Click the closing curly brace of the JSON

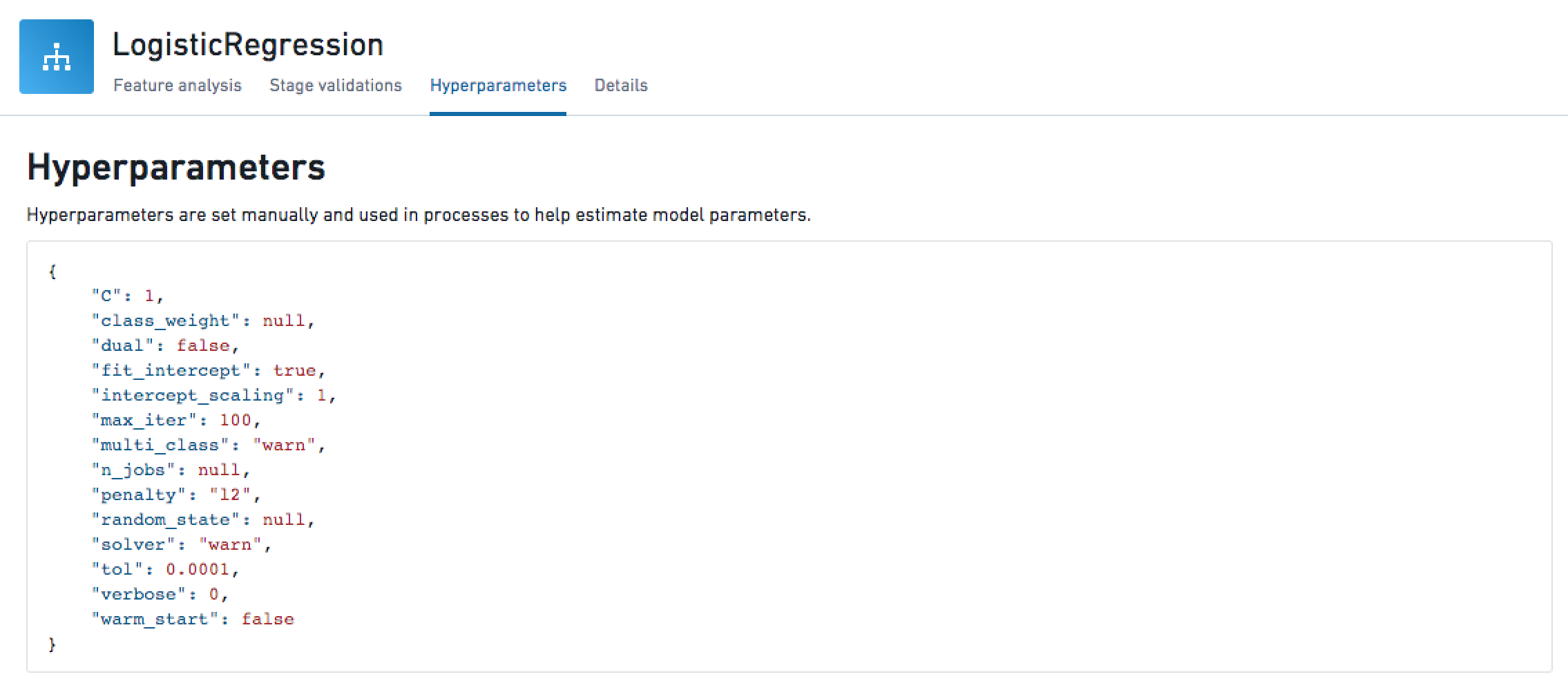point(52,644)
